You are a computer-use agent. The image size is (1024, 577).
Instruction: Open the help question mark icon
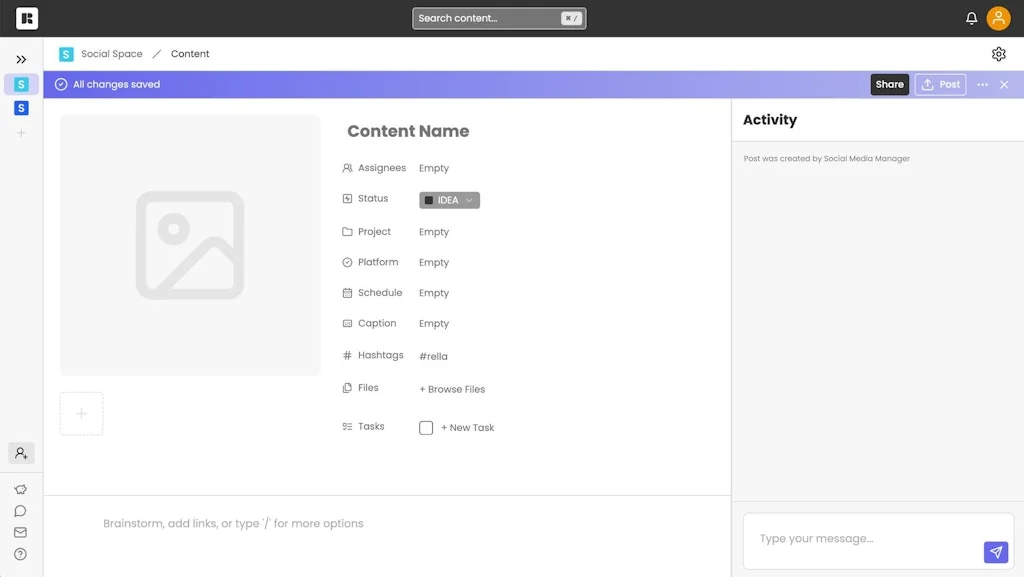click(20, 553)
